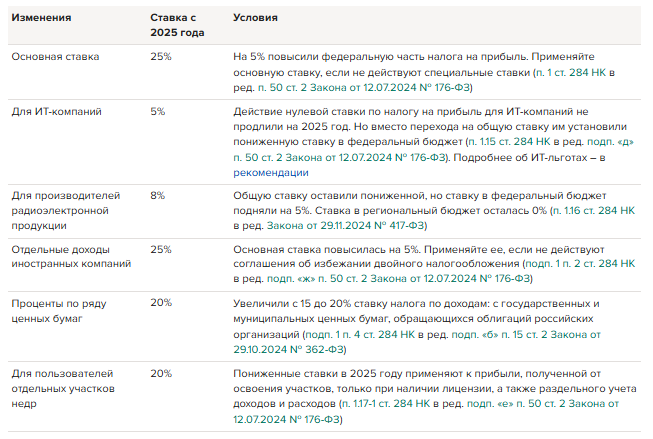
Task: Open link '29.10.2024 № 362-ФЗ'
Action: coord(288,349)
